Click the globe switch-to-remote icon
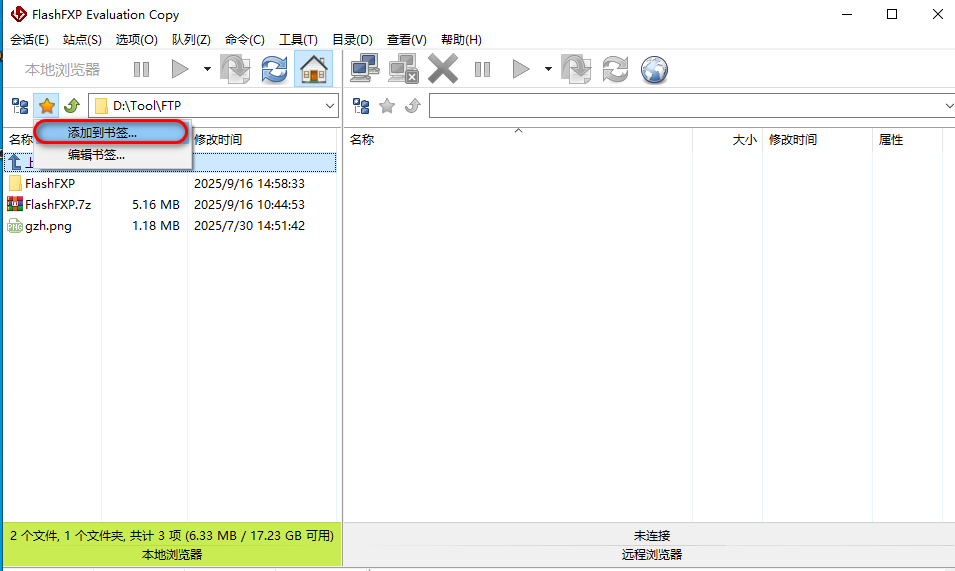The height and width of the screenshot is (571, 955). [654, 69]
